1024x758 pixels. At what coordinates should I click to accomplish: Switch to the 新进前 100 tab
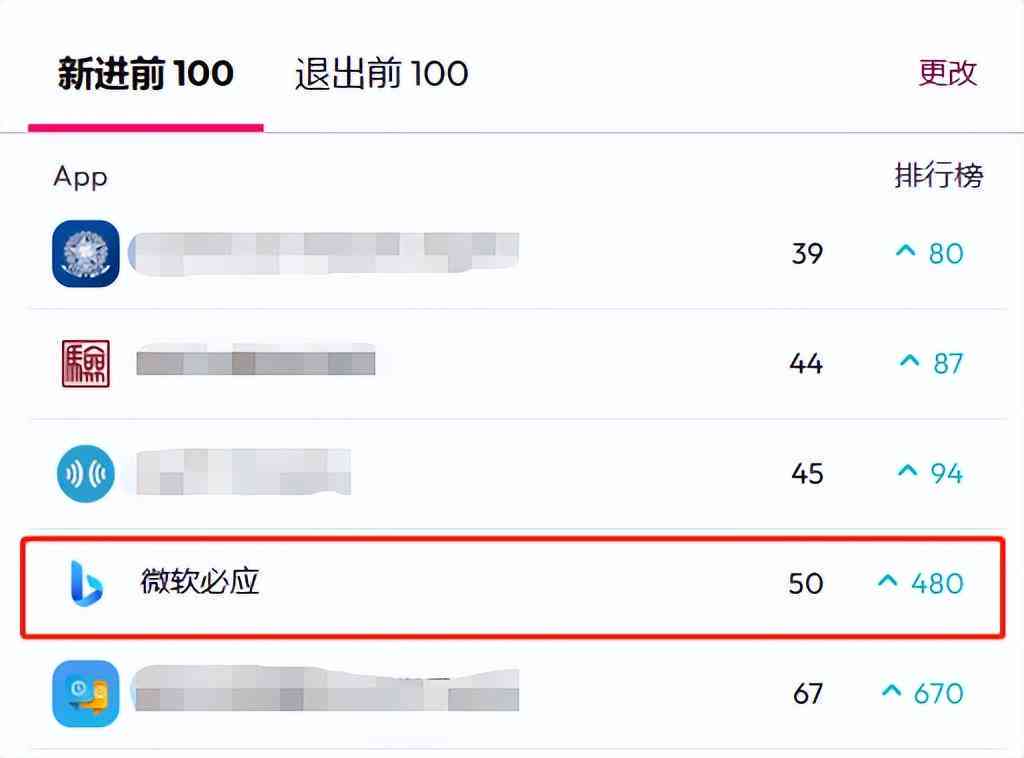(146, 73)
